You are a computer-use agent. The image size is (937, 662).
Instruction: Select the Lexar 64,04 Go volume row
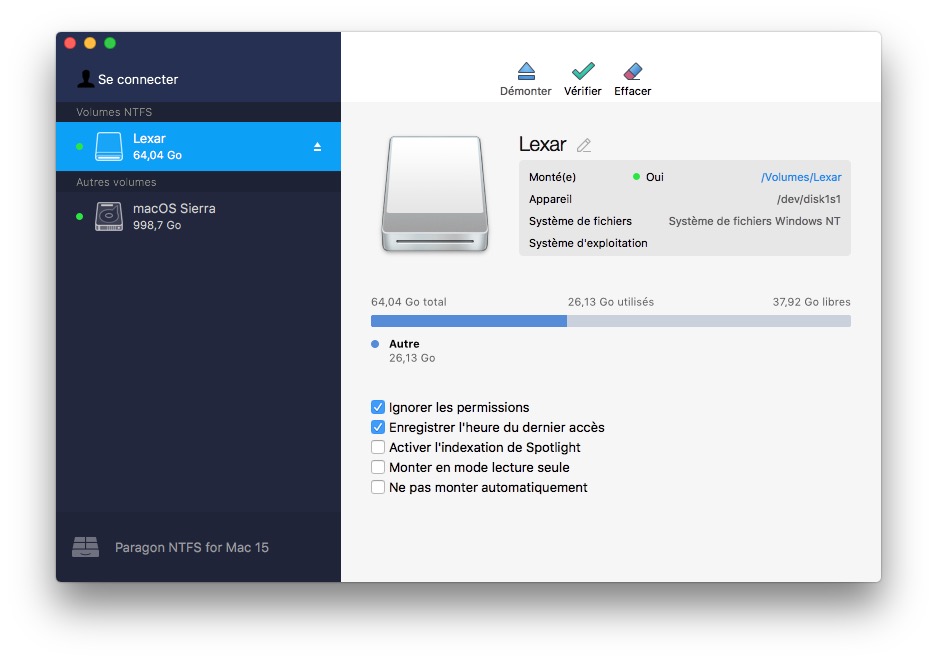pyautogui.click(x=198, y=146)
